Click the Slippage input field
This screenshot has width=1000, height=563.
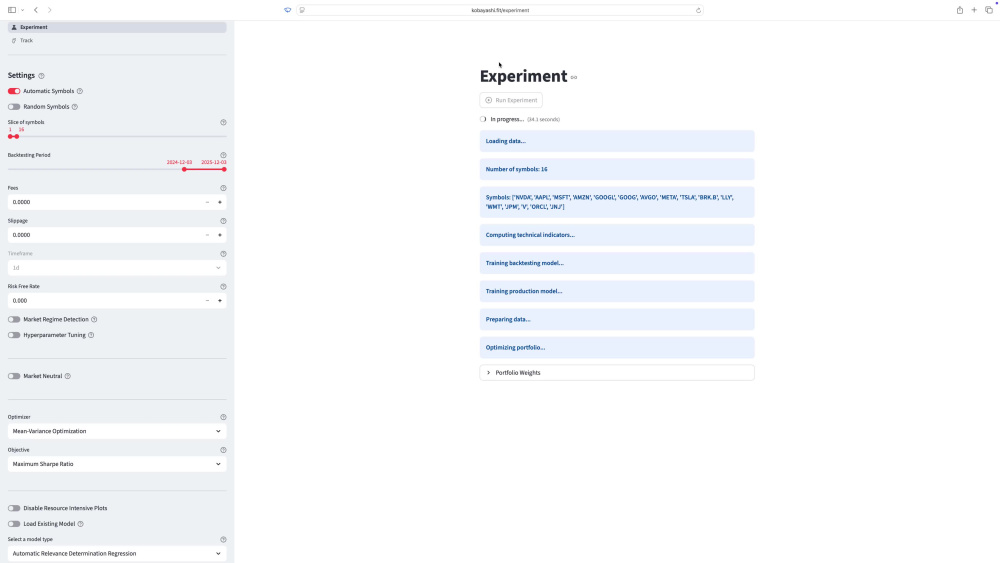pos(104,235)
